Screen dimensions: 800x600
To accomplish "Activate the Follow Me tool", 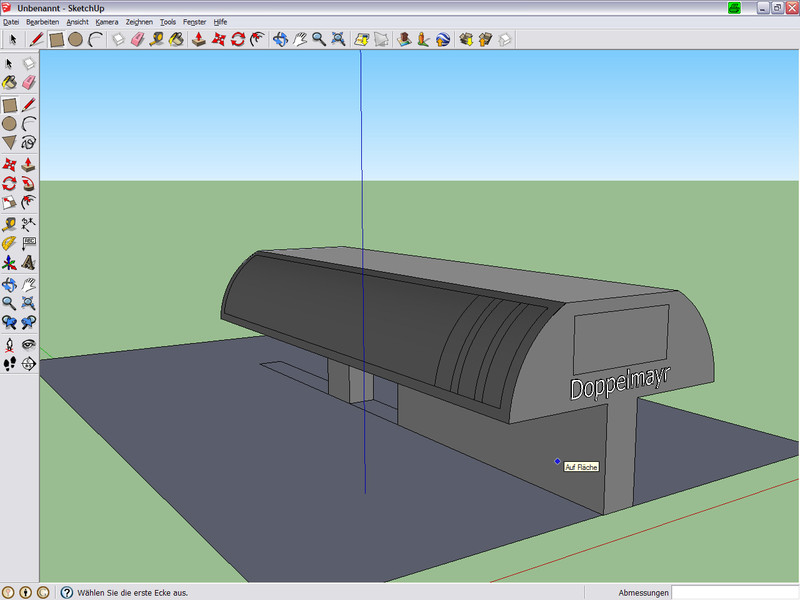I will (29, 183).
